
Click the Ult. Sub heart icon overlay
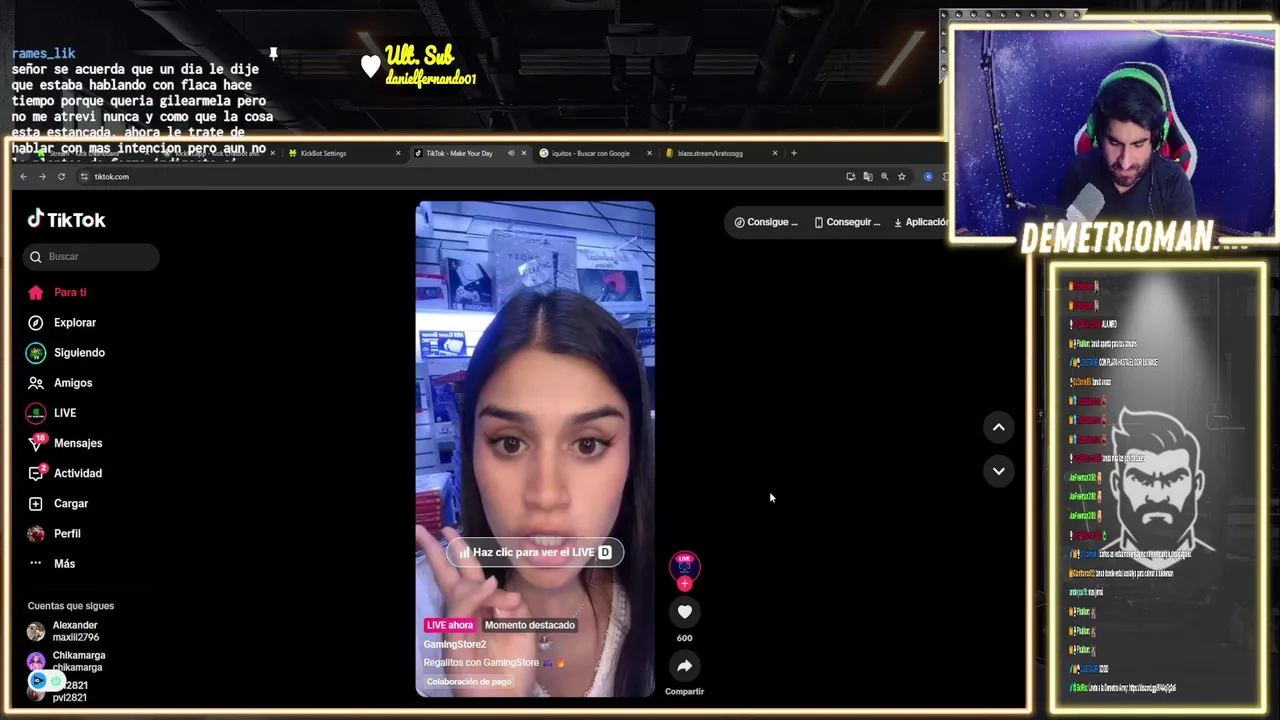371,66
